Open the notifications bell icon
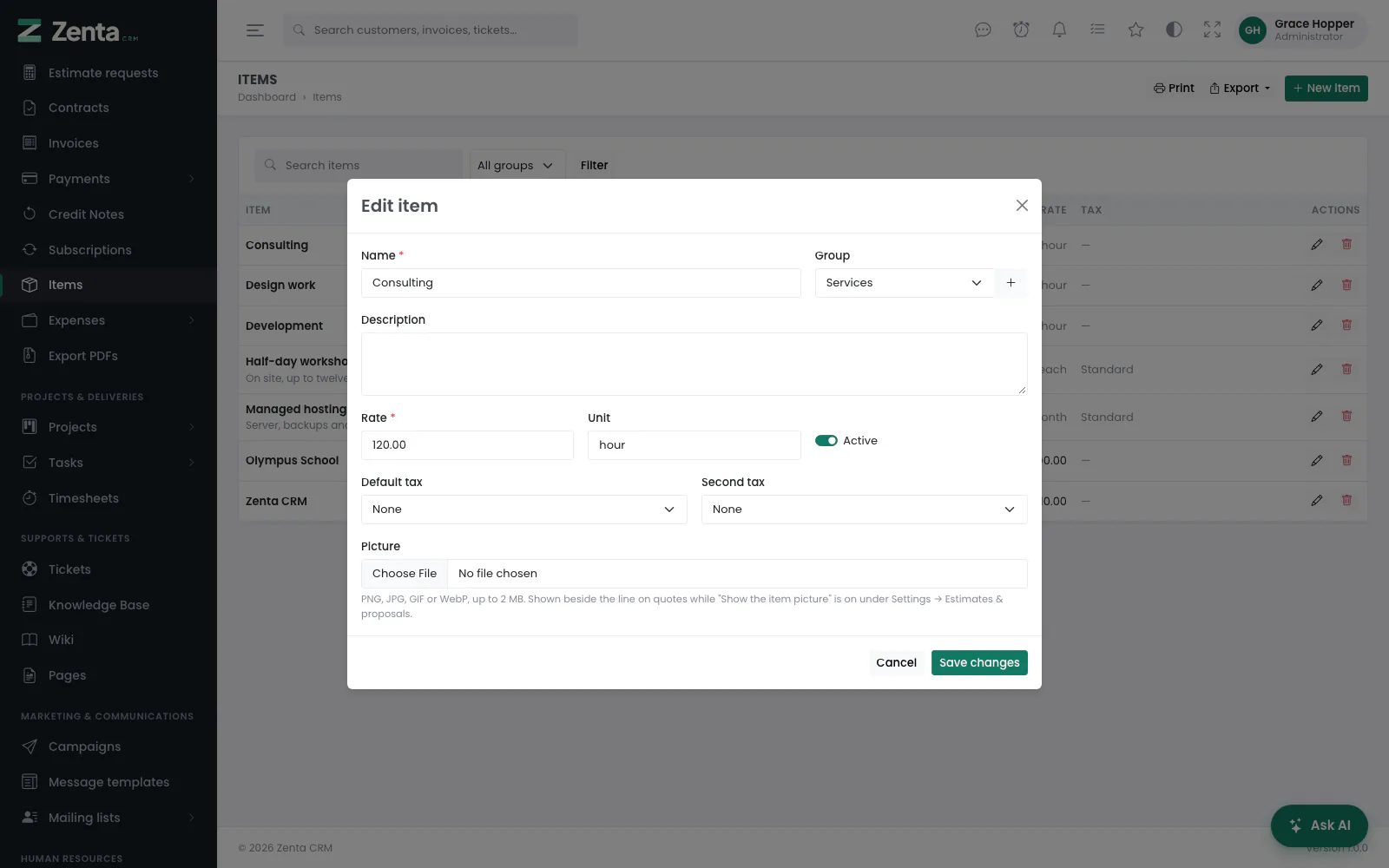The height and width of the screenshot is (868, 1389). pos(1059,30)
